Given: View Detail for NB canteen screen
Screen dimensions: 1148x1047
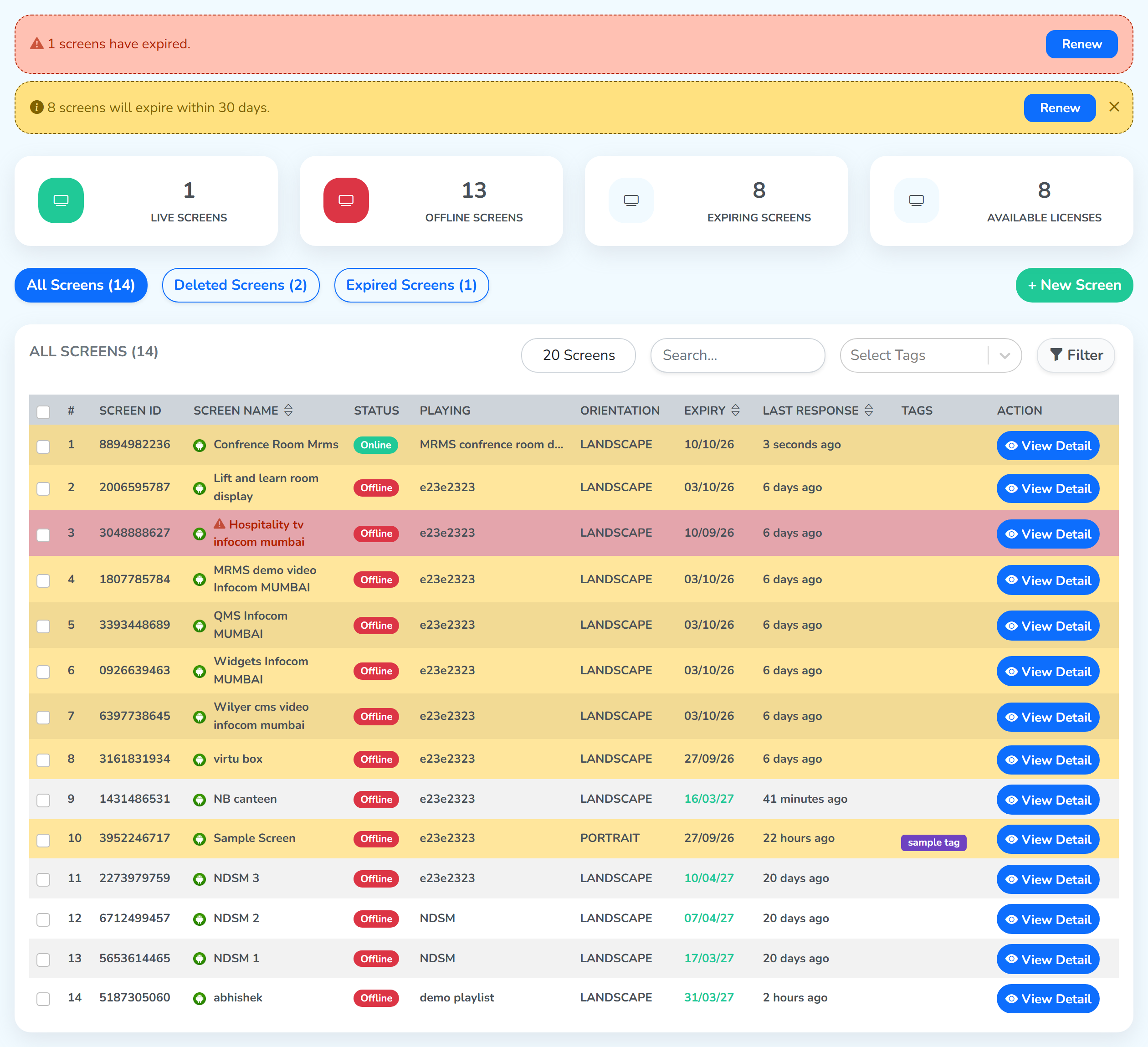Looking at the screenshot, I should click(x=1048, y=800).
